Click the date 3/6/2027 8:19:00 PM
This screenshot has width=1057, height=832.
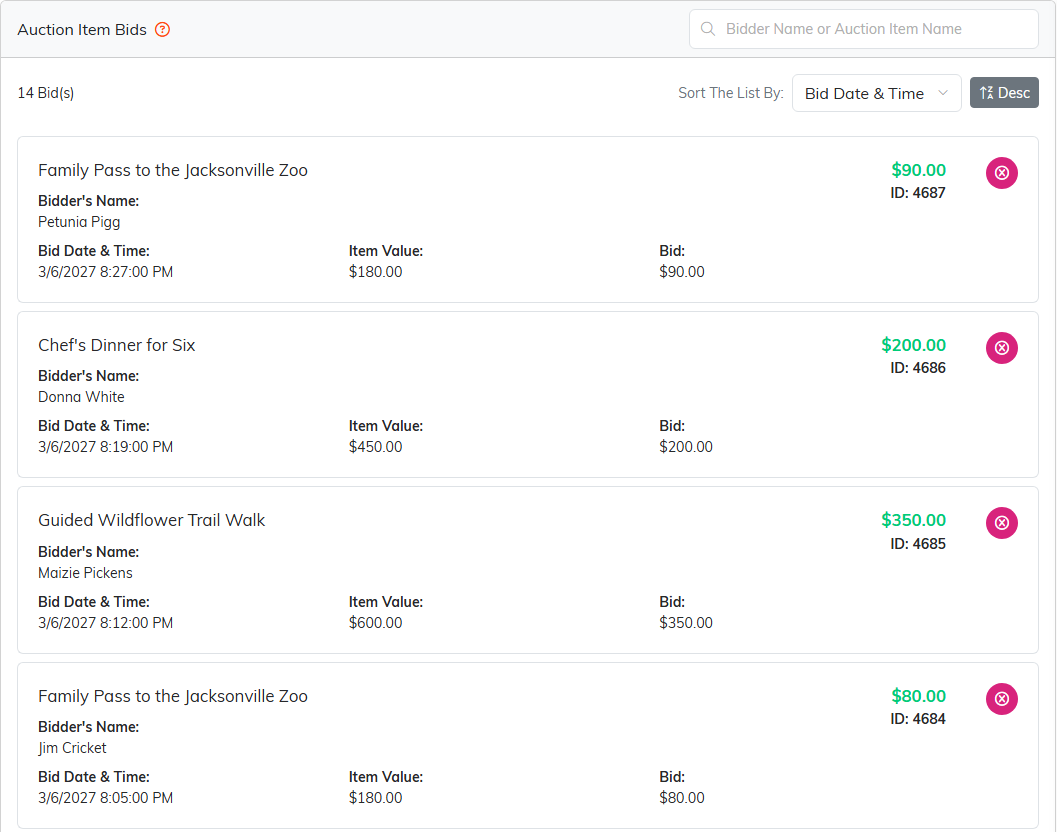tap(105, 447)
